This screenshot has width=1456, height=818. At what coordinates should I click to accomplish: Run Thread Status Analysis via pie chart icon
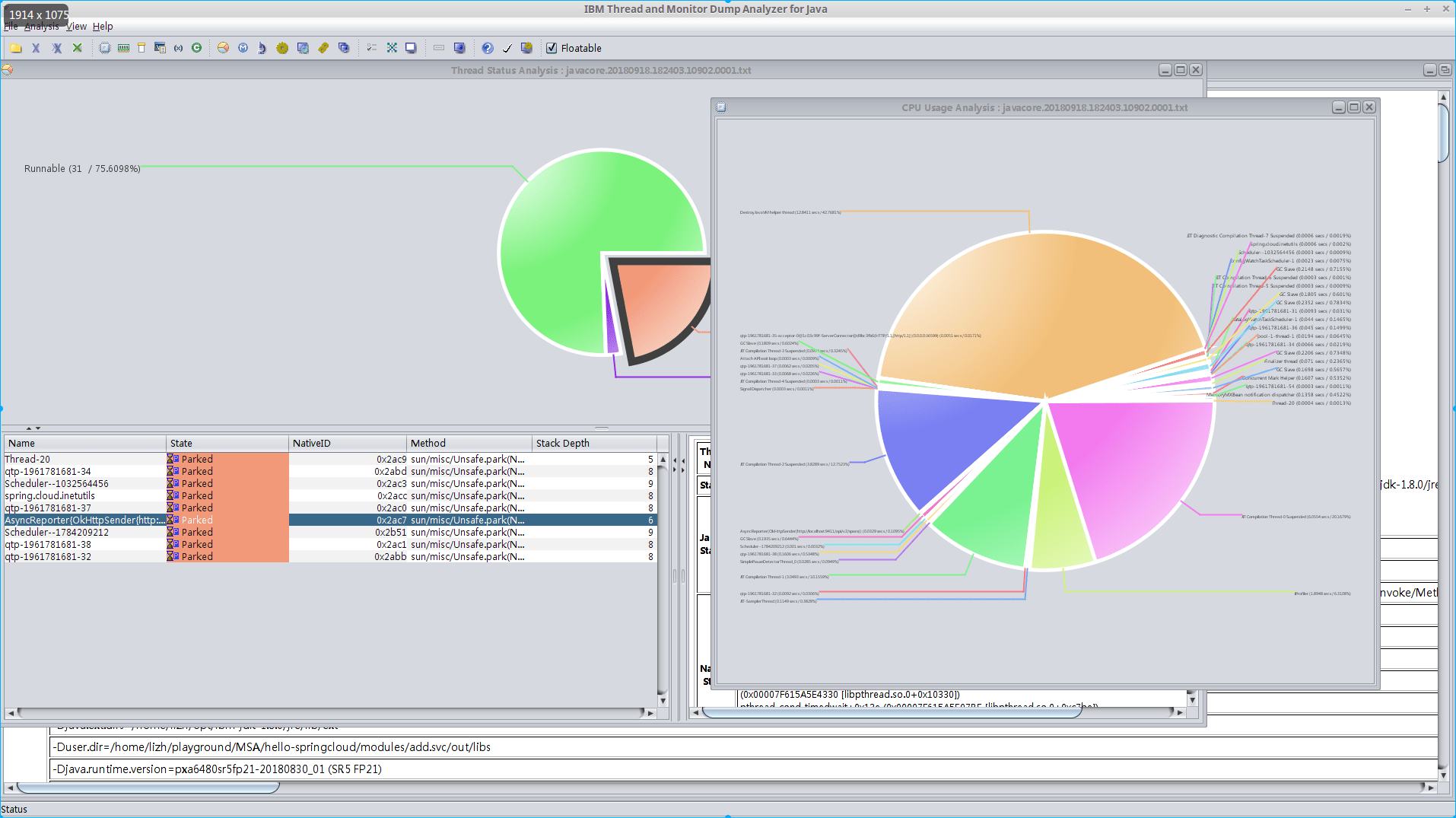[223, 48]
